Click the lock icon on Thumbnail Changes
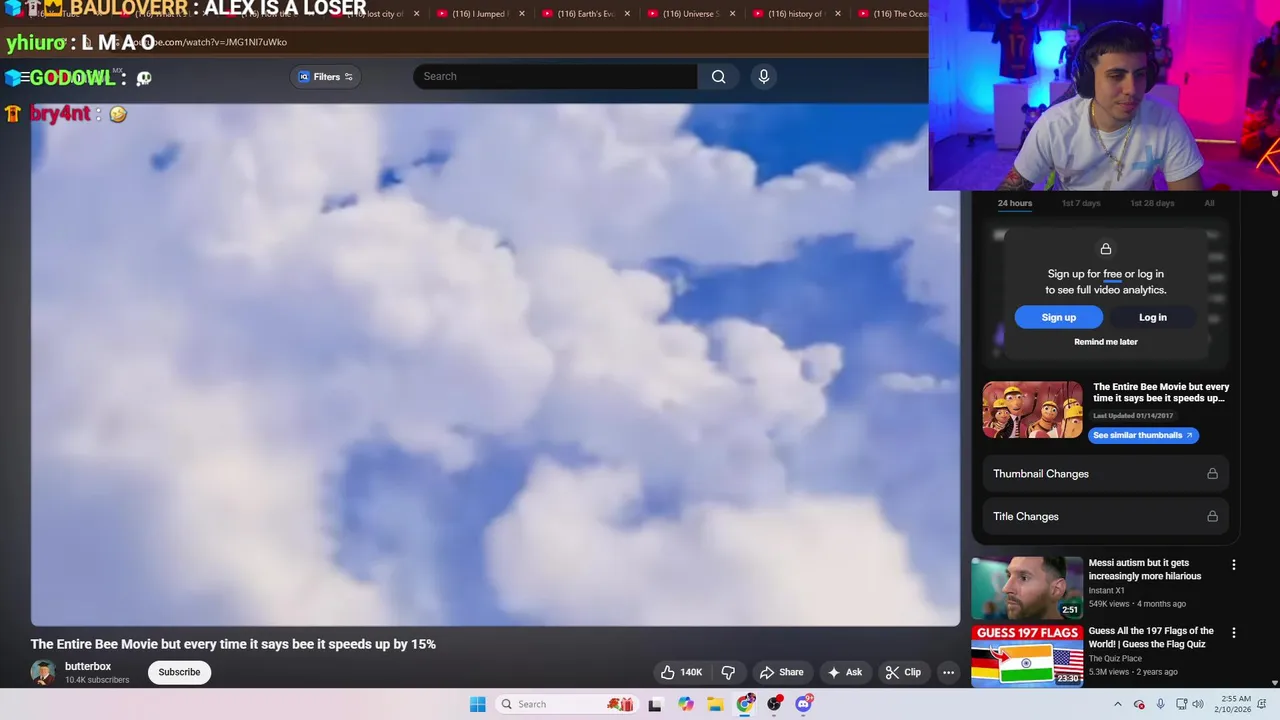1280x720 pixels. pos(1212,474)
